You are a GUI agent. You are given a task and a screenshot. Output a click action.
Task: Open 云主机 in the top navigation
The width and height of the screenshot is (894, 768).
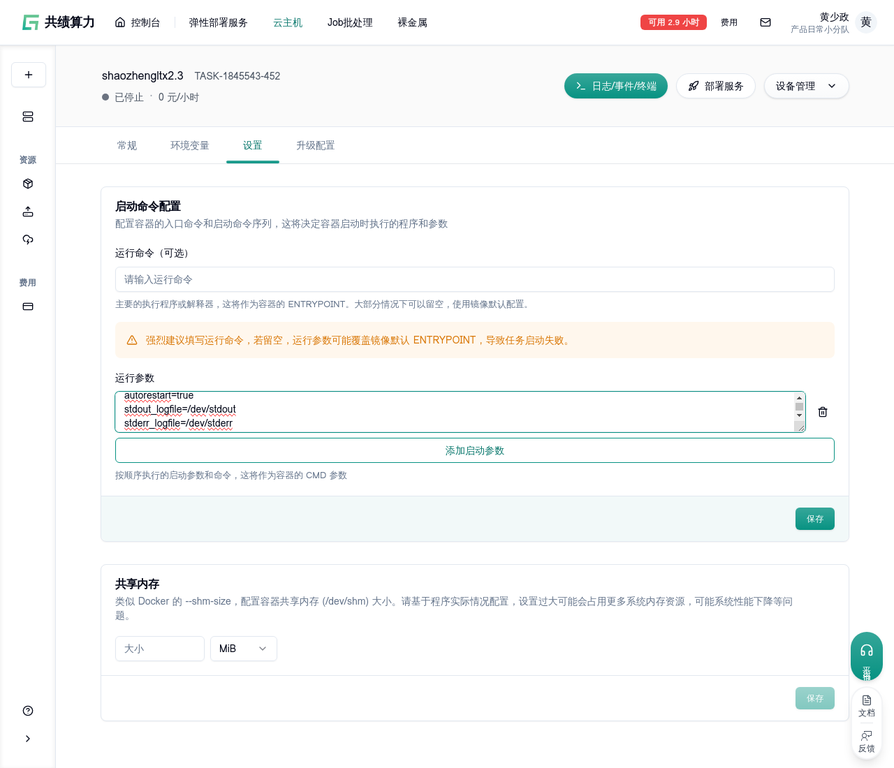tap(287, 22)
